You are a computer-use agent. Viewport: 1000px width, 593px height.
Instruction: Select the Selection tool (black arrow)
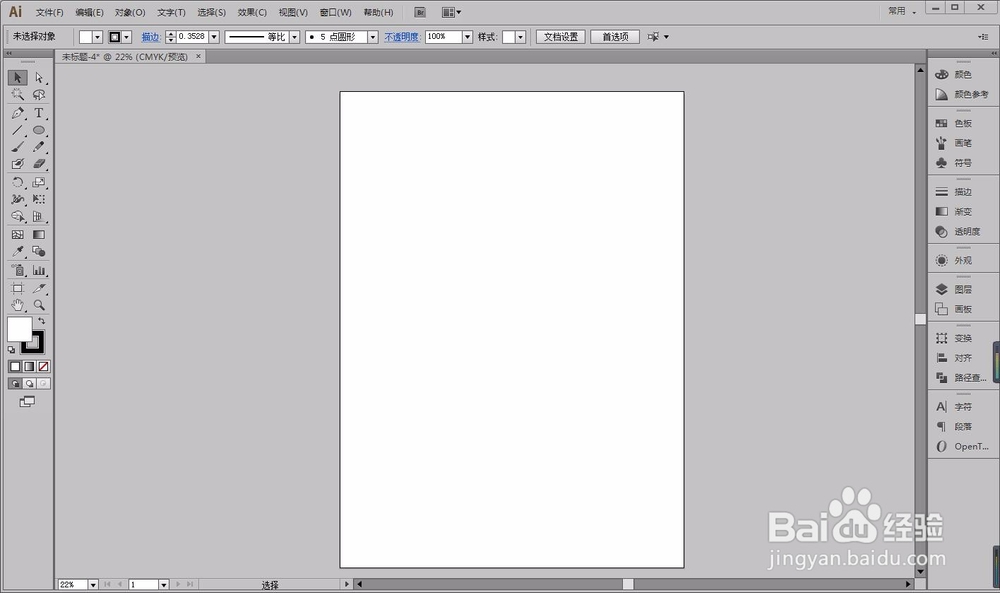[17, 78]
